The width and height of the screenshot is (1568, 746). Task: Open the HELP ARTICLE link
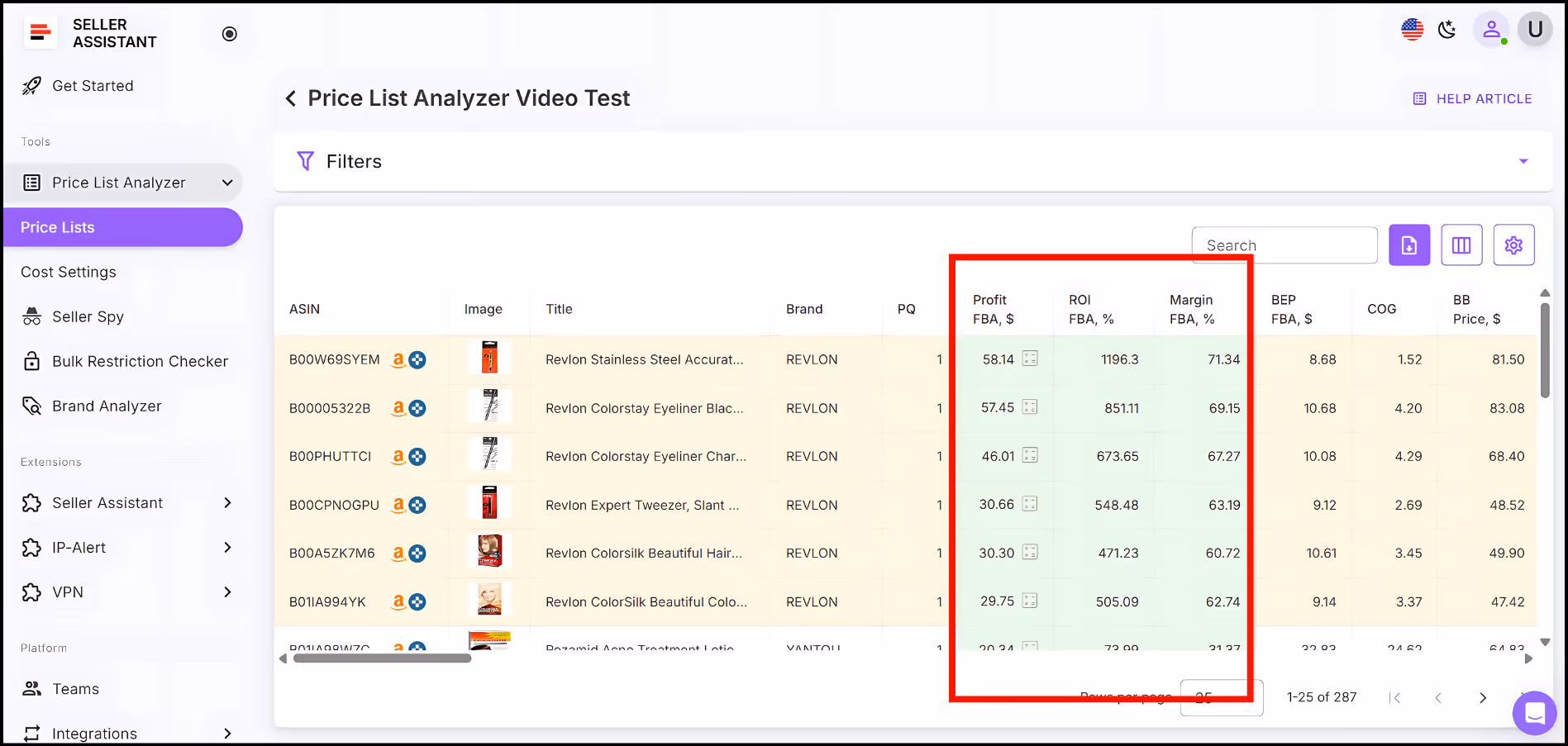[x=1473, y=98]
